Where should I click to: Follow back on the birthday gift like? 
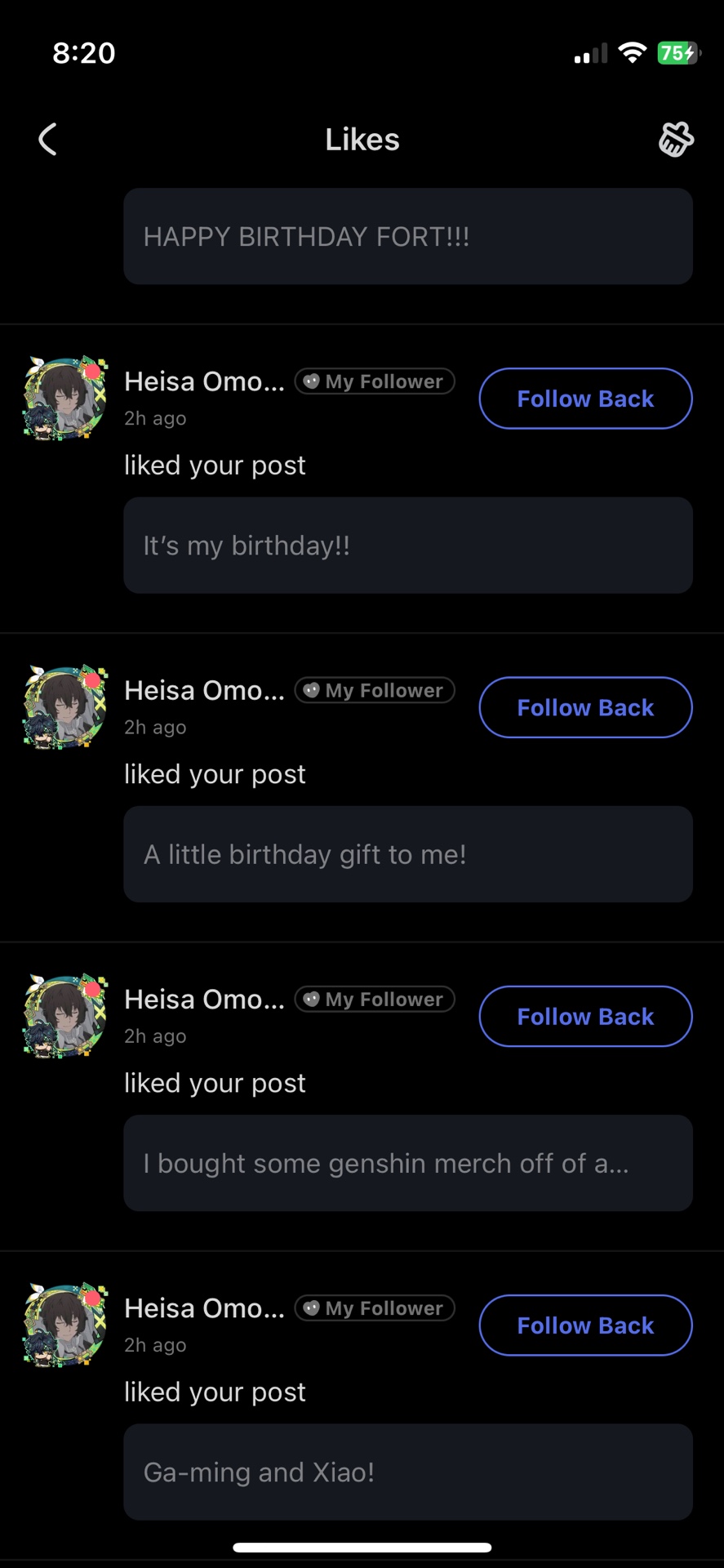point(585,707)
